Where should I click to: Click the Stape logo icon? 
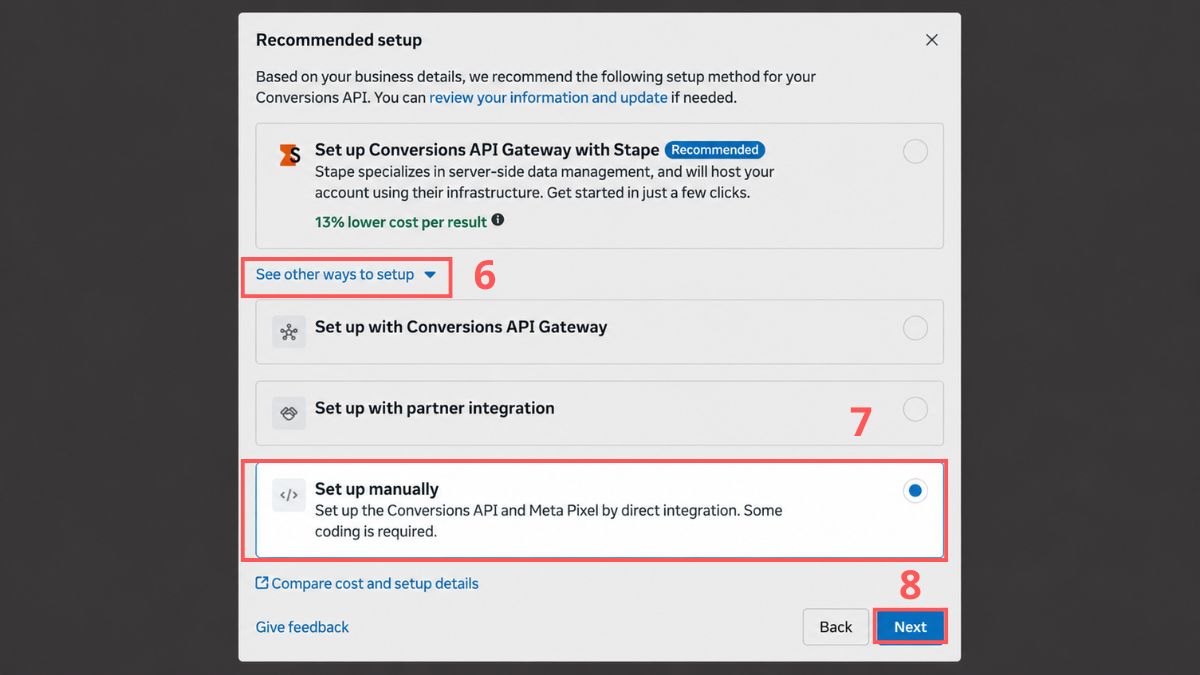pos(289,155)
